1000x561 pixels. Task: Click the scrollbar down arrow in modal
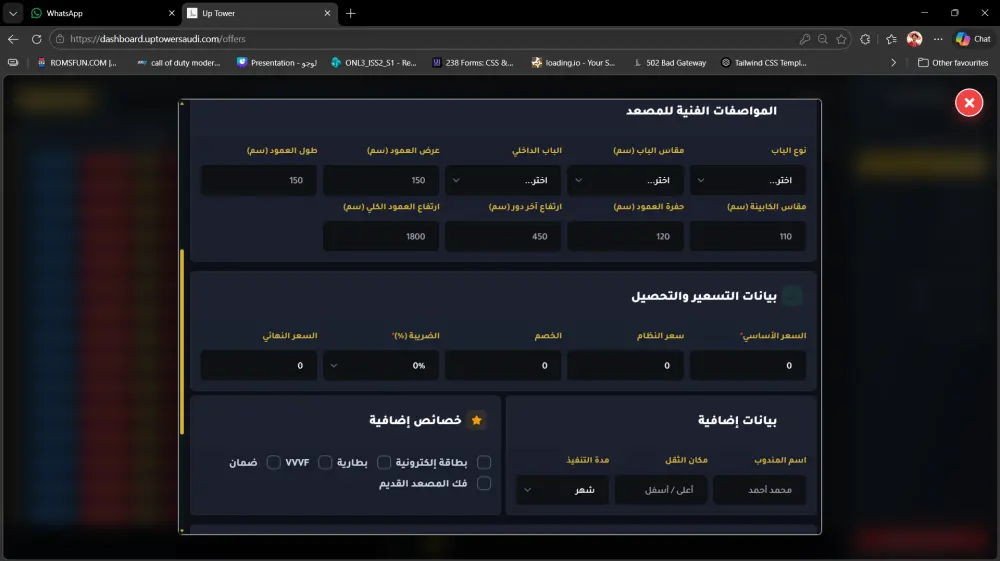182,530
